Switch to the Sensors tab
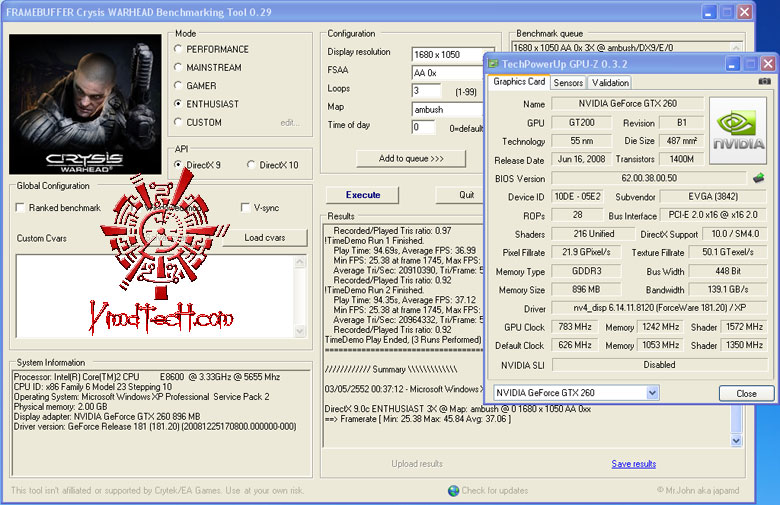 pyautogui.click(x=568, y=83)
